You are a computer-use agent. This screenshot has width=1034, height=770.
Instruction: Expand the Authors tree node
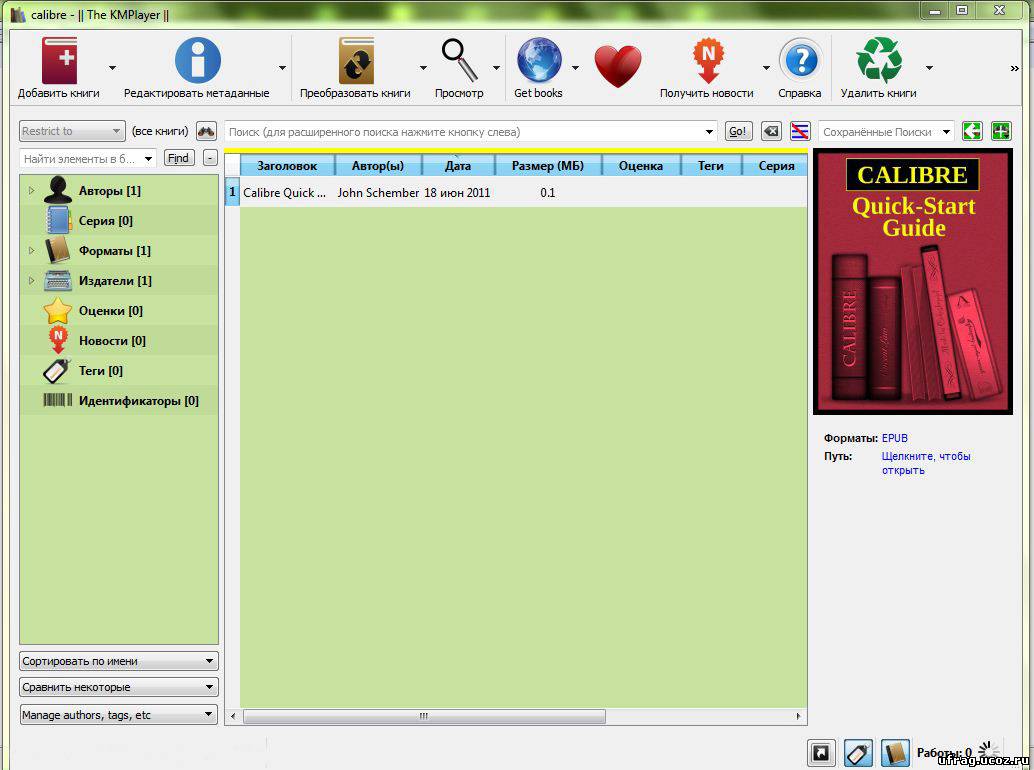coord(31,191)
